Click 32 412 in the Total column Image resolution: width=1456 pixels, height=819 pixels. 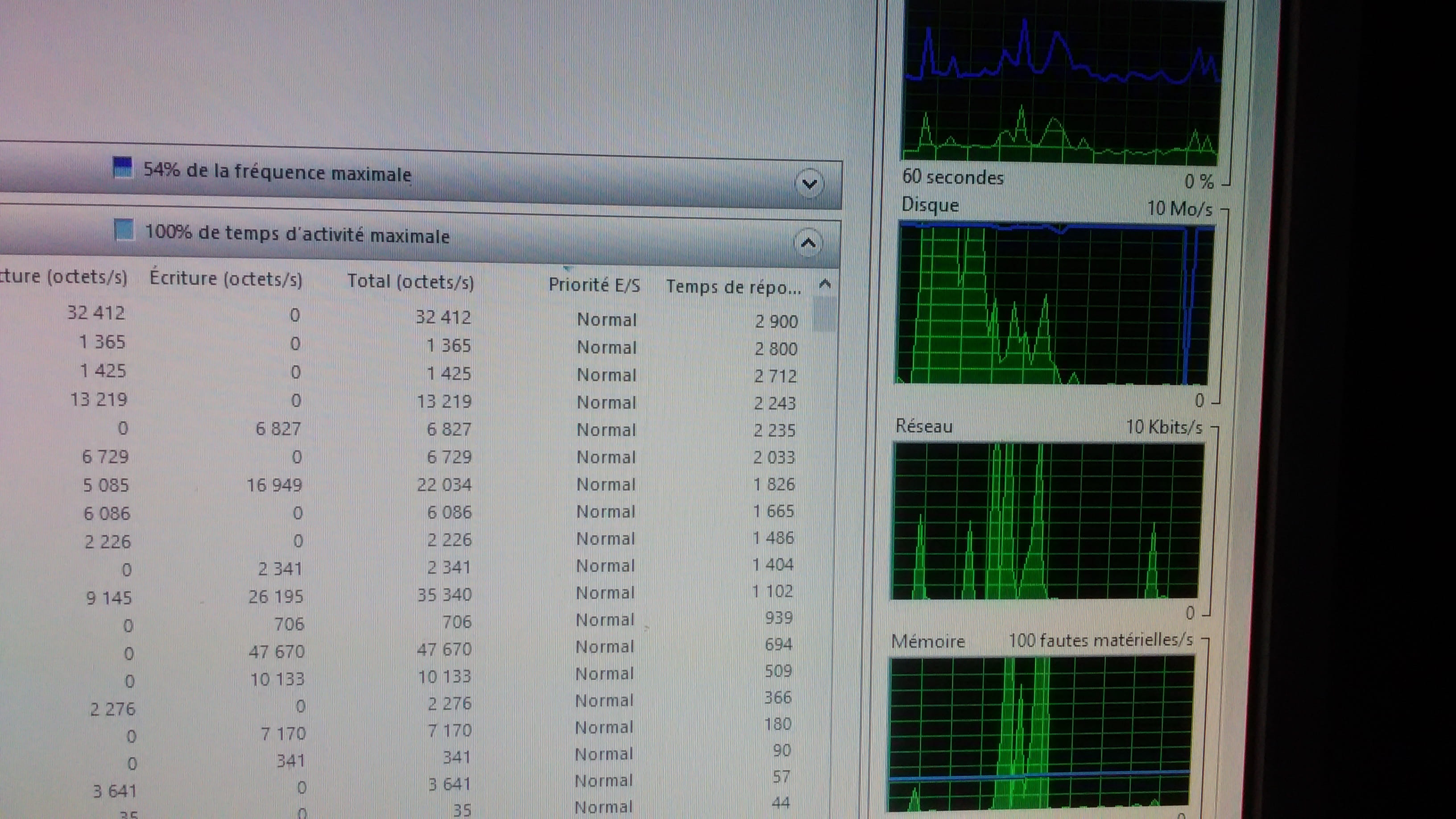tap(443, 317)
